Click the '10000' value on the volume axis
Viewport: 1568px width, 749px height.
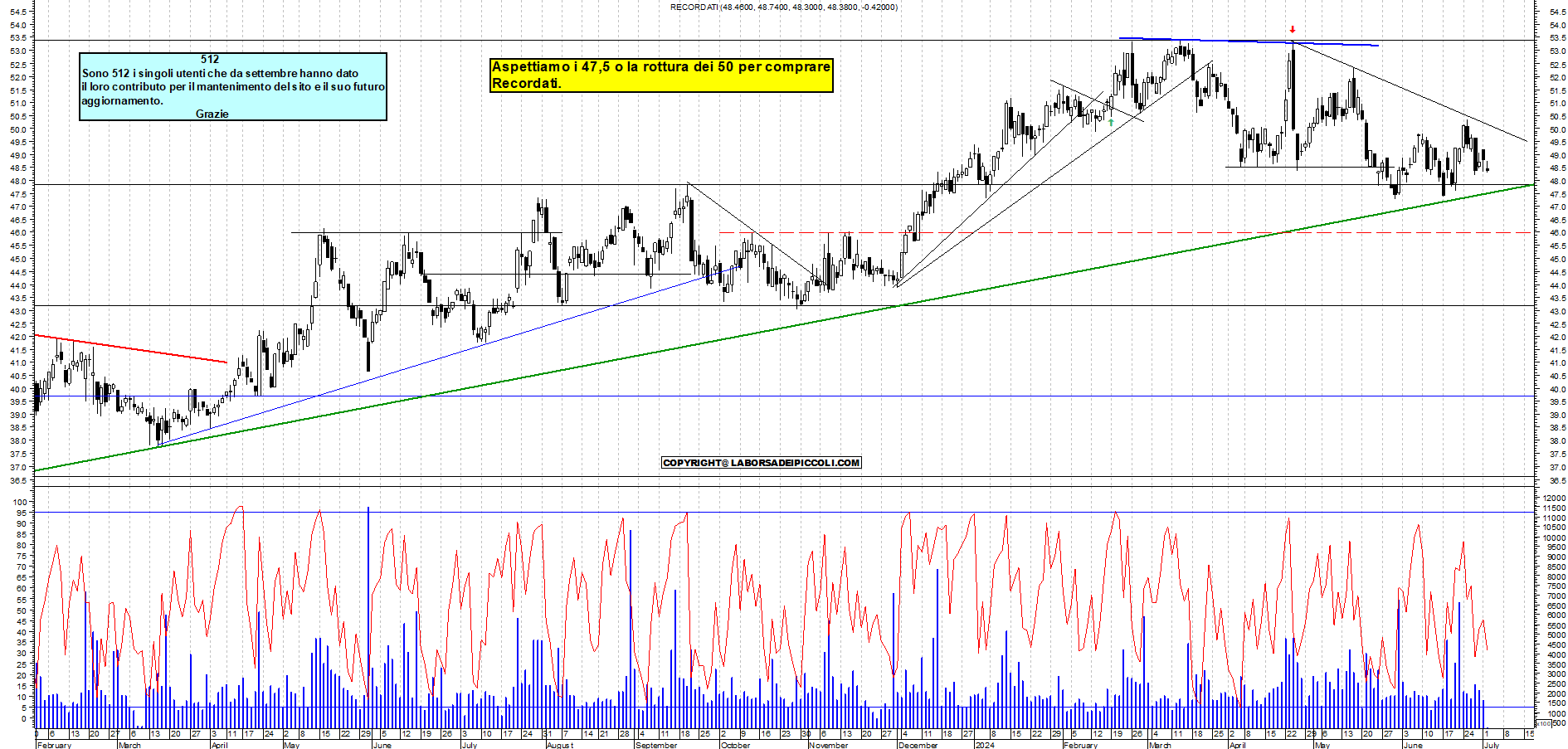point(1555,537)
